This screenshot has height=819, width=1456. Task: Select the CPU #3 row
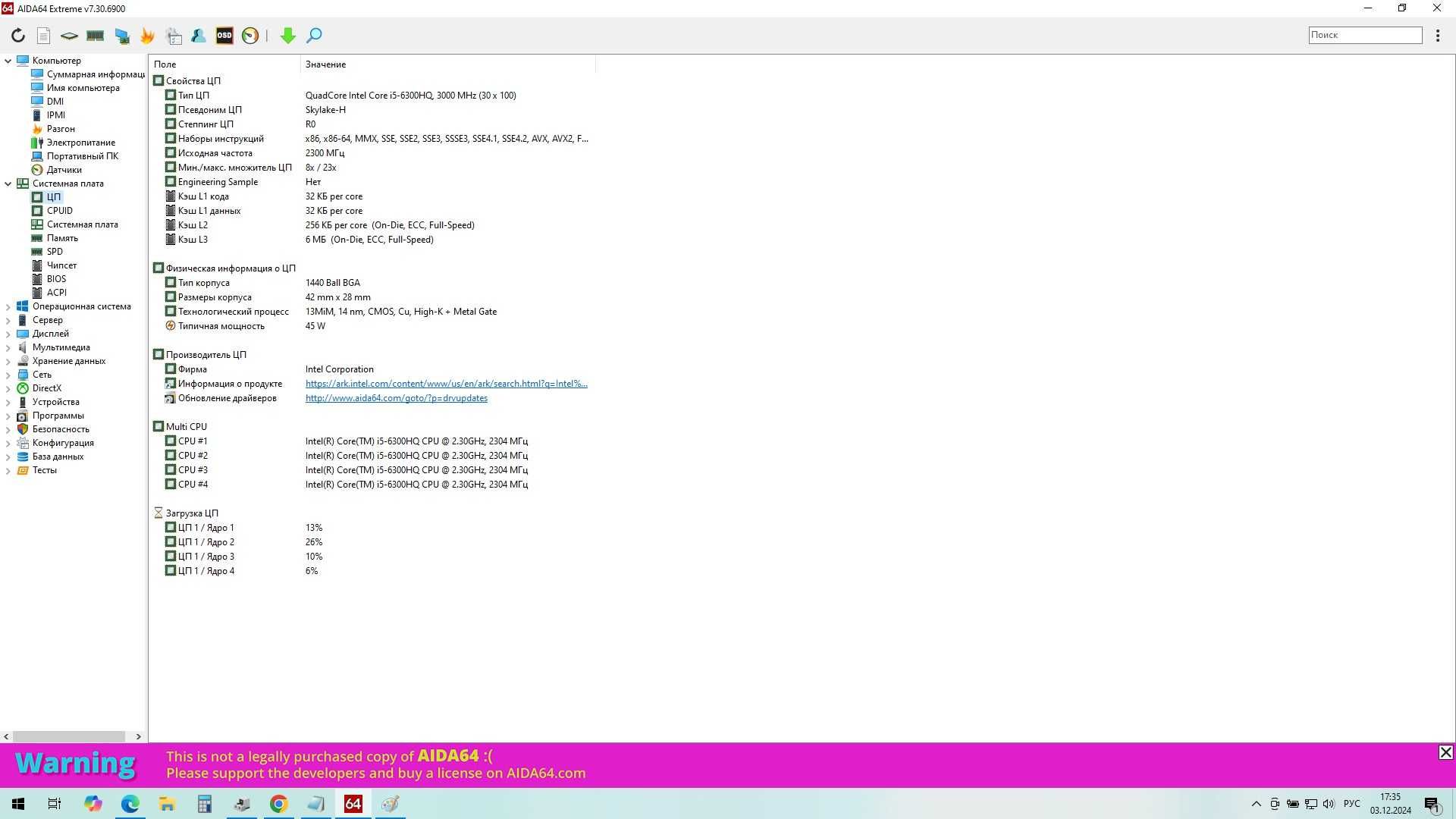(372, 470)
